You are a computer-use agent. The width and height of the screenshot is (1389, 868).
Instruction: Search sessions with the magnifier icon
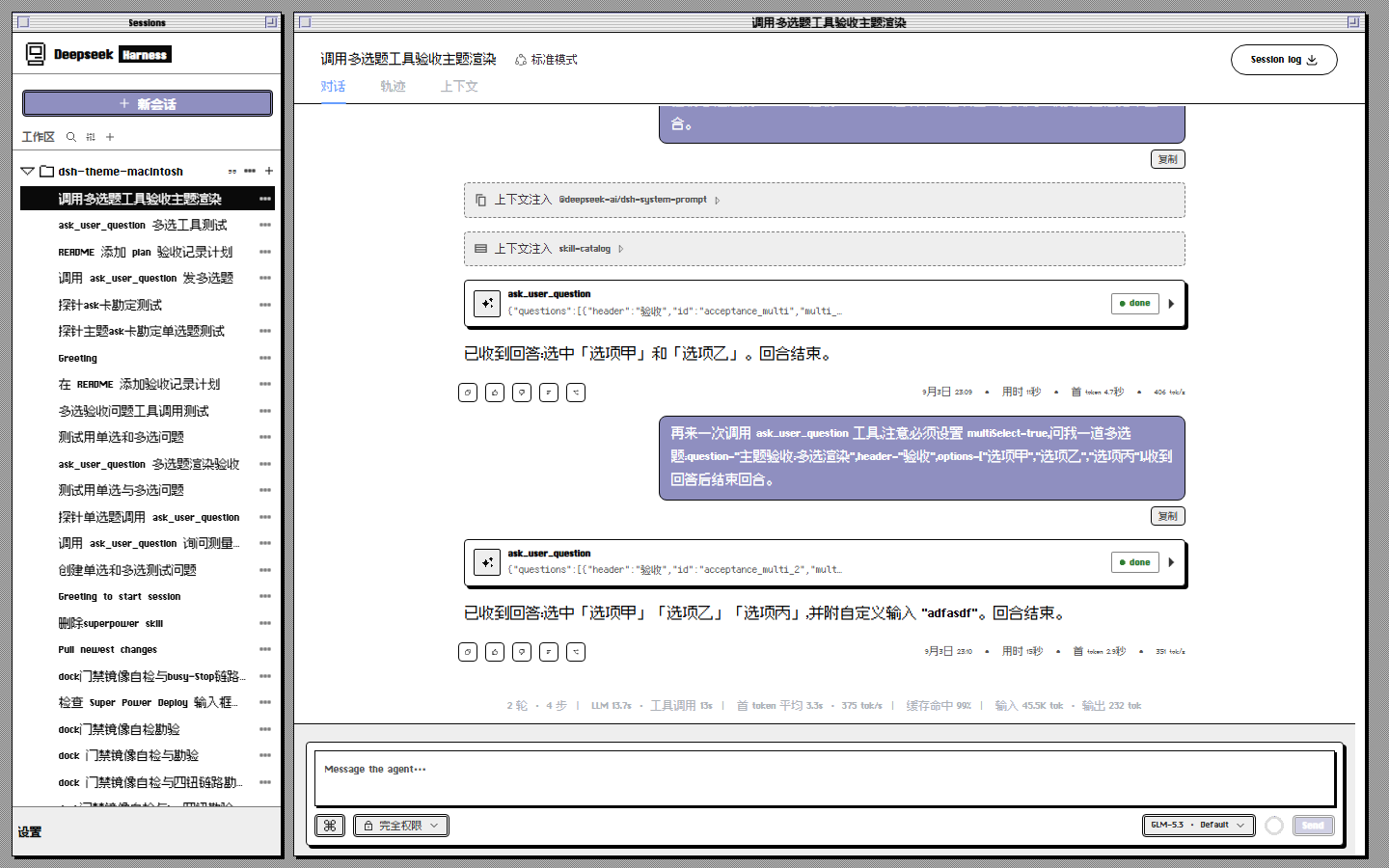tap(71, 137)
